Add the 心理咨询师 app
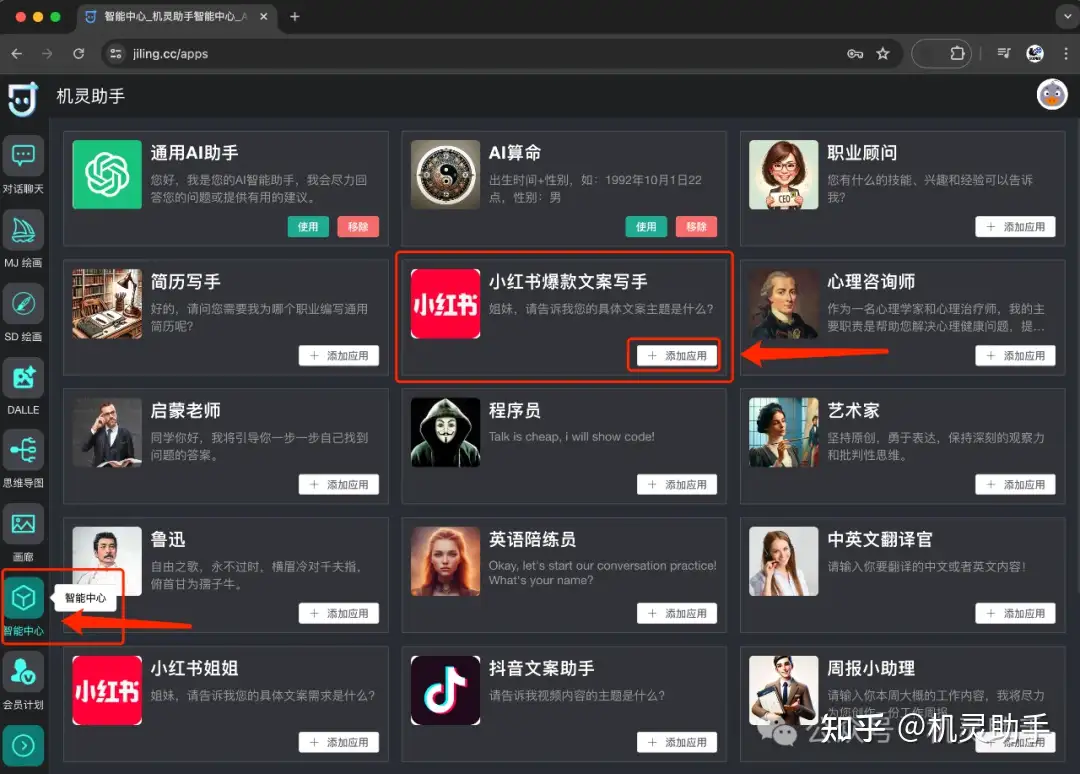The width and height of the screenshot is (1080, 774). coord(1015,355)
